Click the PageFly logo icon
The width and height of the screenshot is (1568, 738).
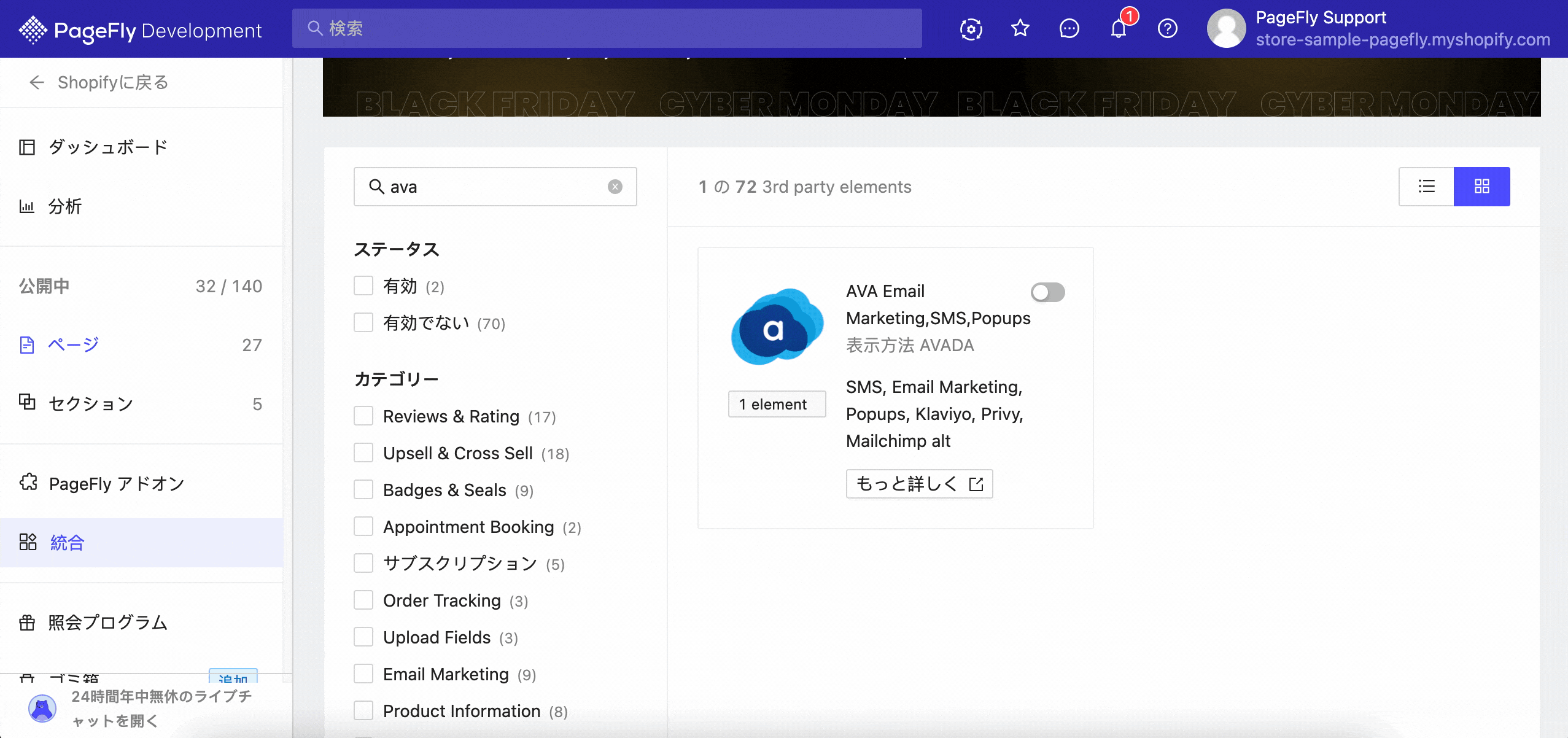[33, 29]
